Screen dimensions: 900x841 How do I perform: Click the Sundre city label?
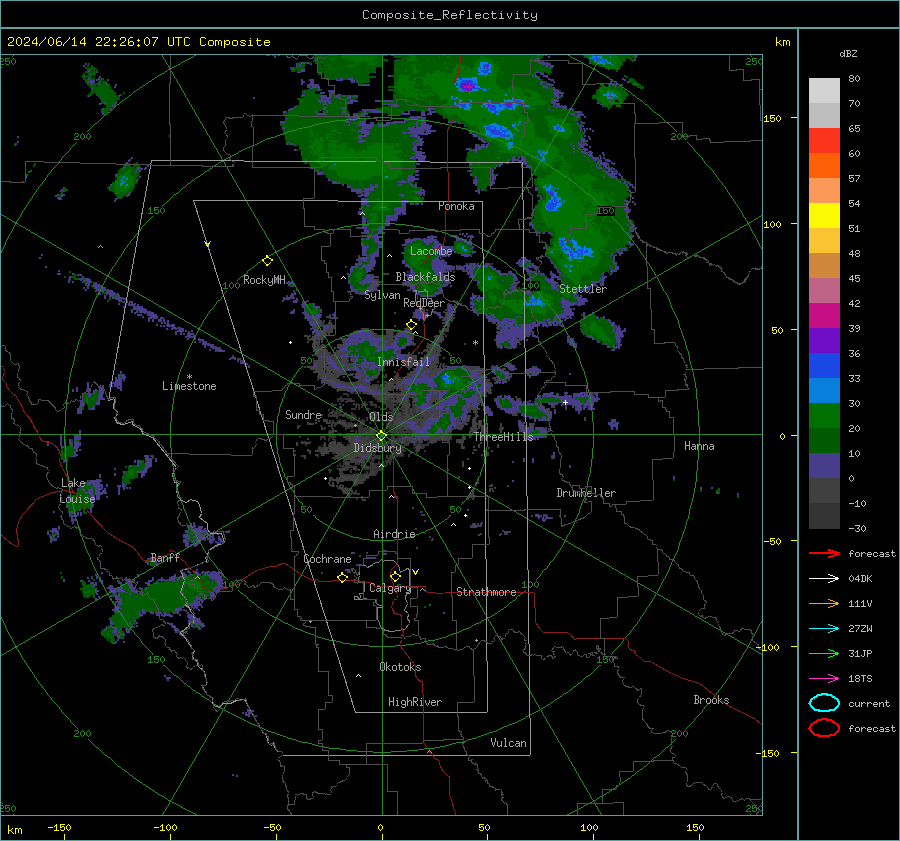coord(304,414)
